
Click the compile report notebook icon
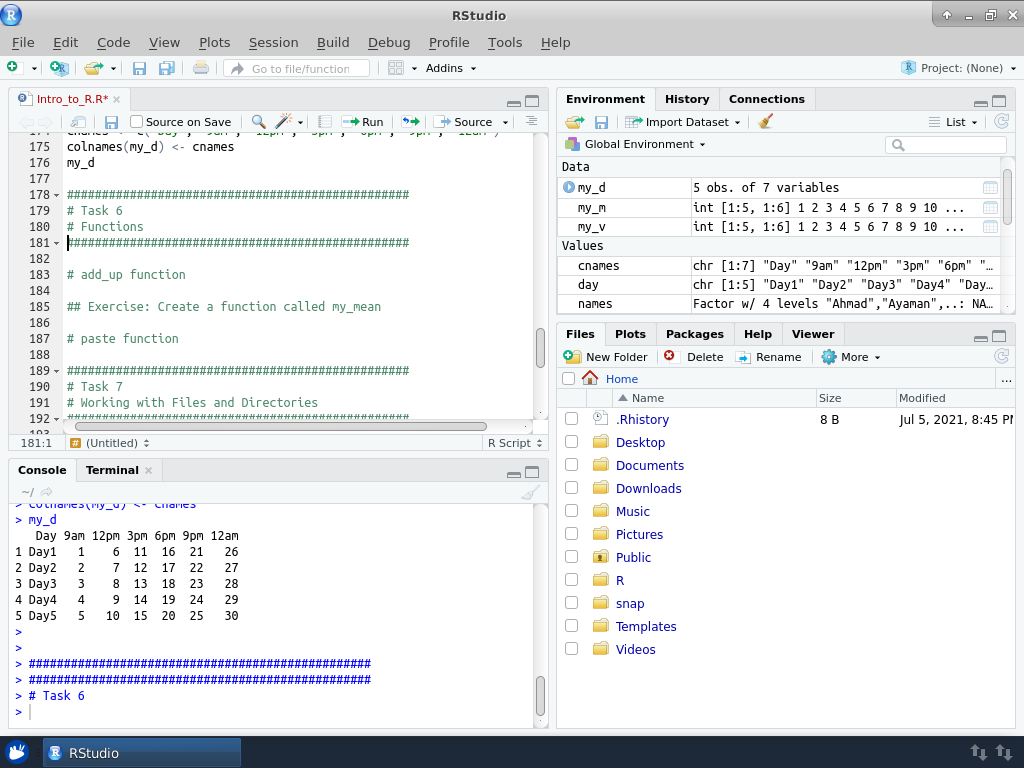coord(325,122)
